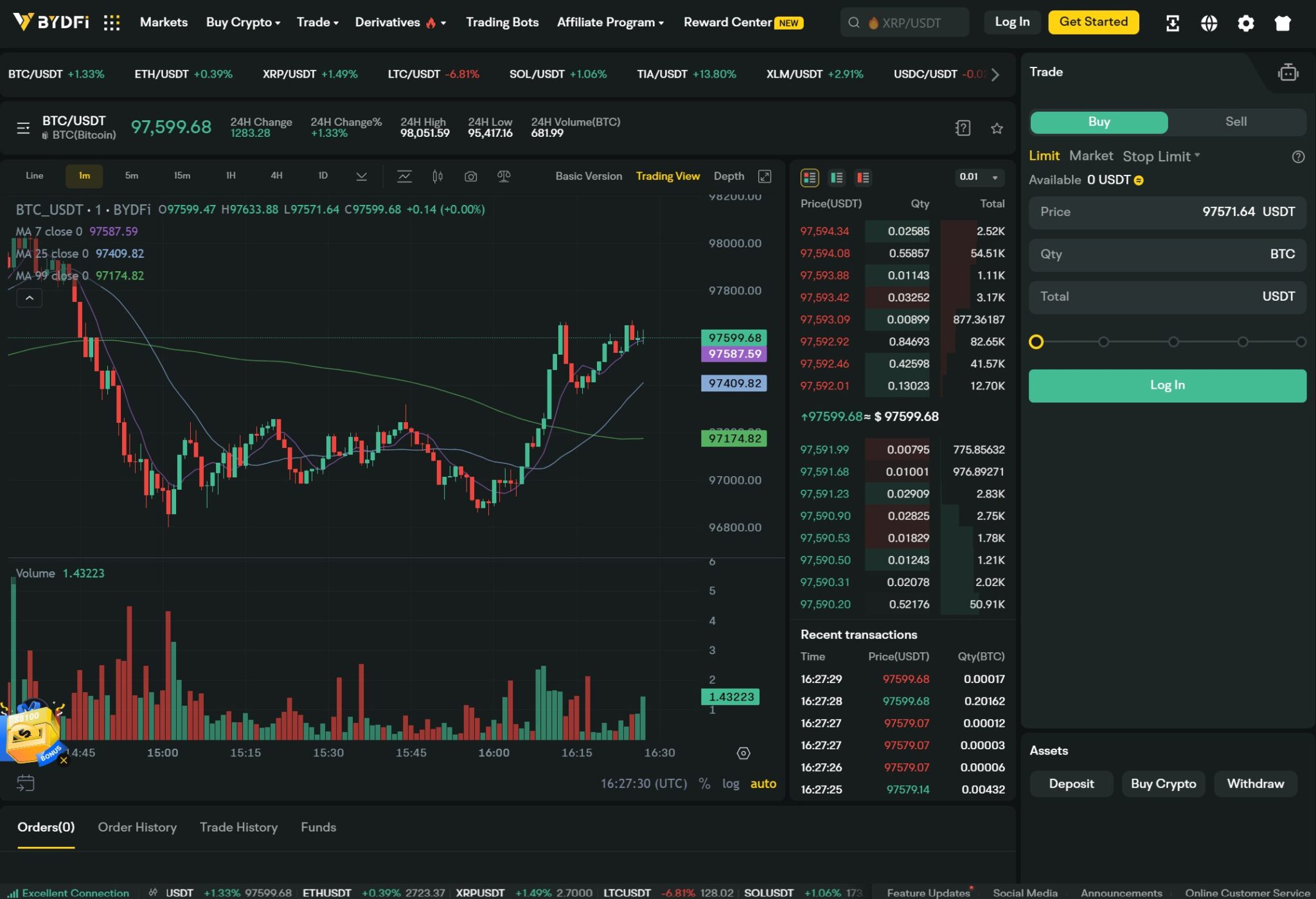Open the trading bot icon in Trade panel

1288,73
